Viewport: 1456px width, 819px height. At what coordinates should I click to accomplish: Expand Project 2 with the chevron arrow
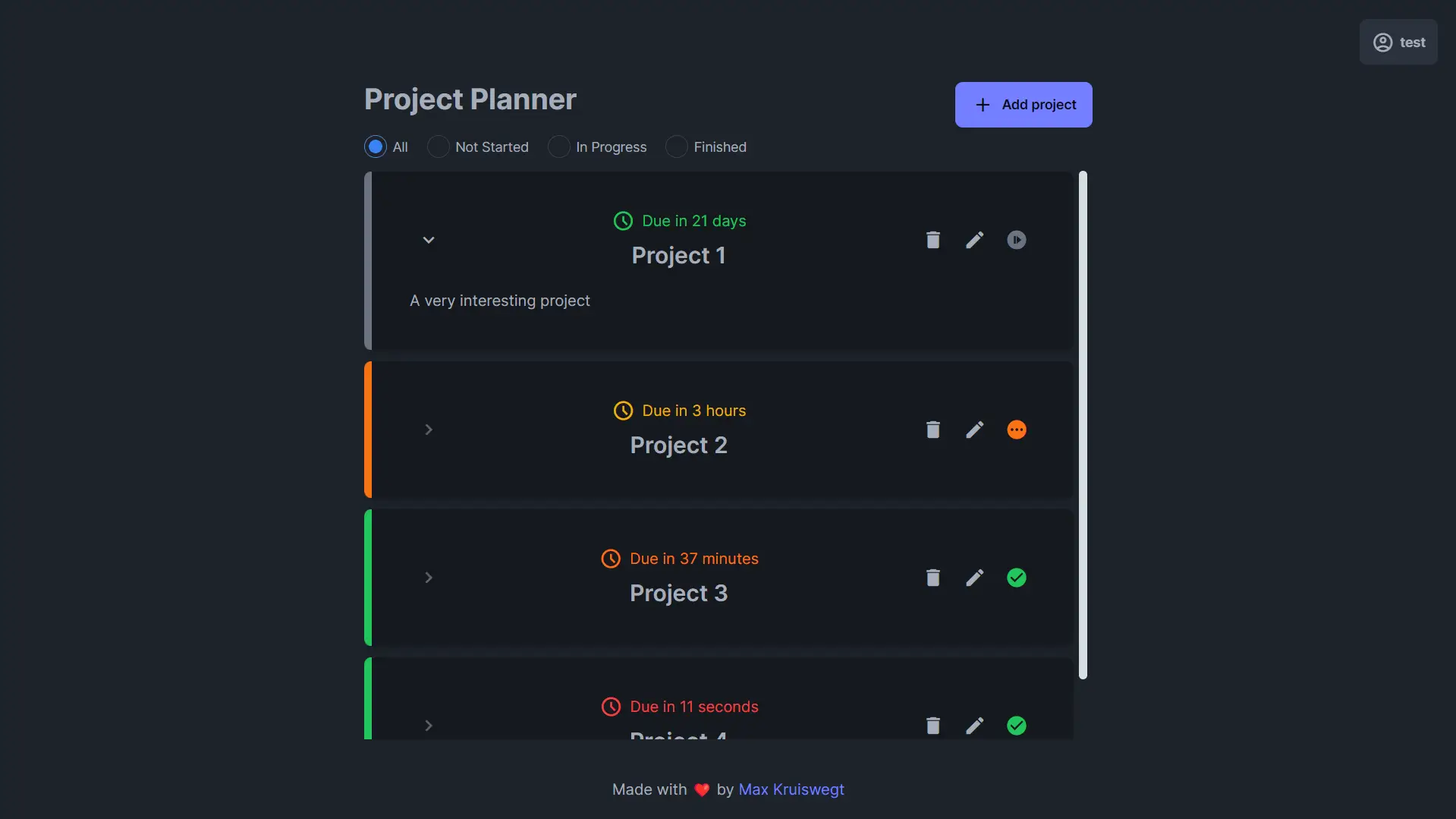point(429,429)
